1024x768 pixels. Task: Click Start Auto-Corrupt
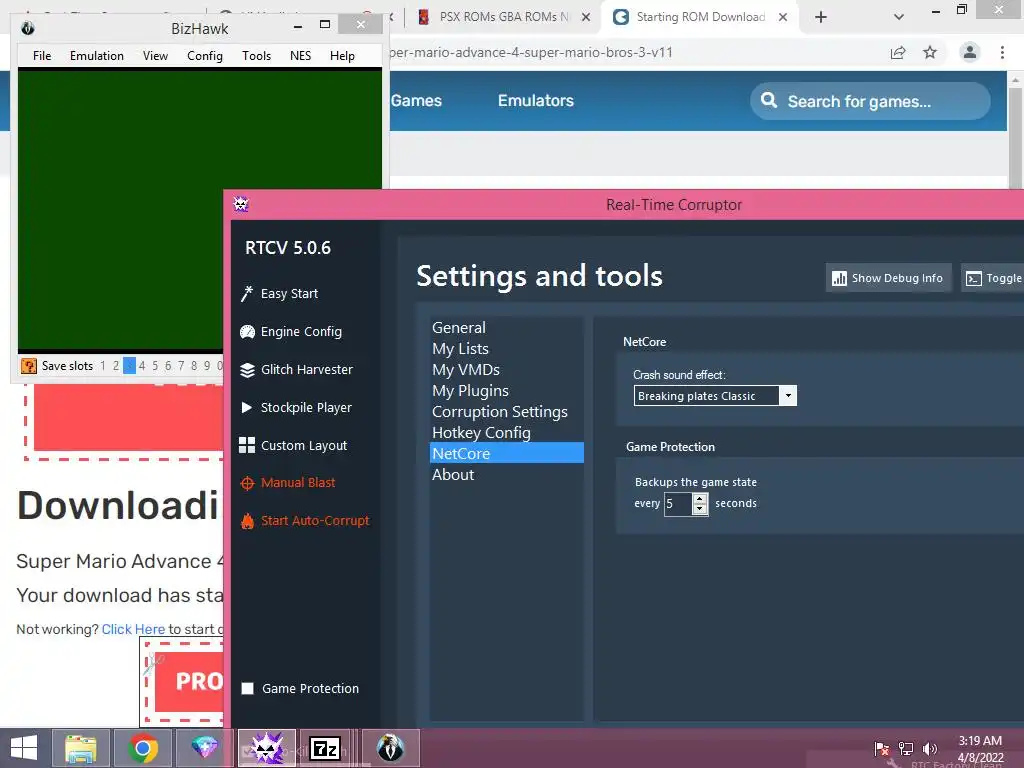[305, 520]
